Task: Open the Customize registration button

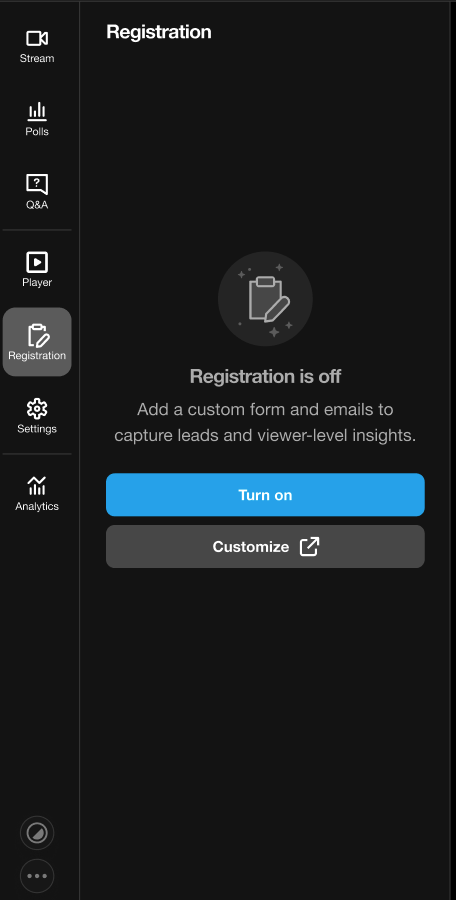Action: point(265,546)
